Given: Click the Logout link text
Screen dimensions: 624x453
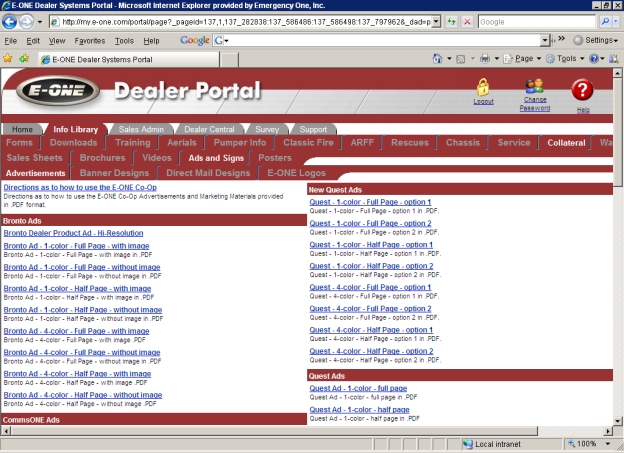Looking at the screenshot, I should point(483,102).
